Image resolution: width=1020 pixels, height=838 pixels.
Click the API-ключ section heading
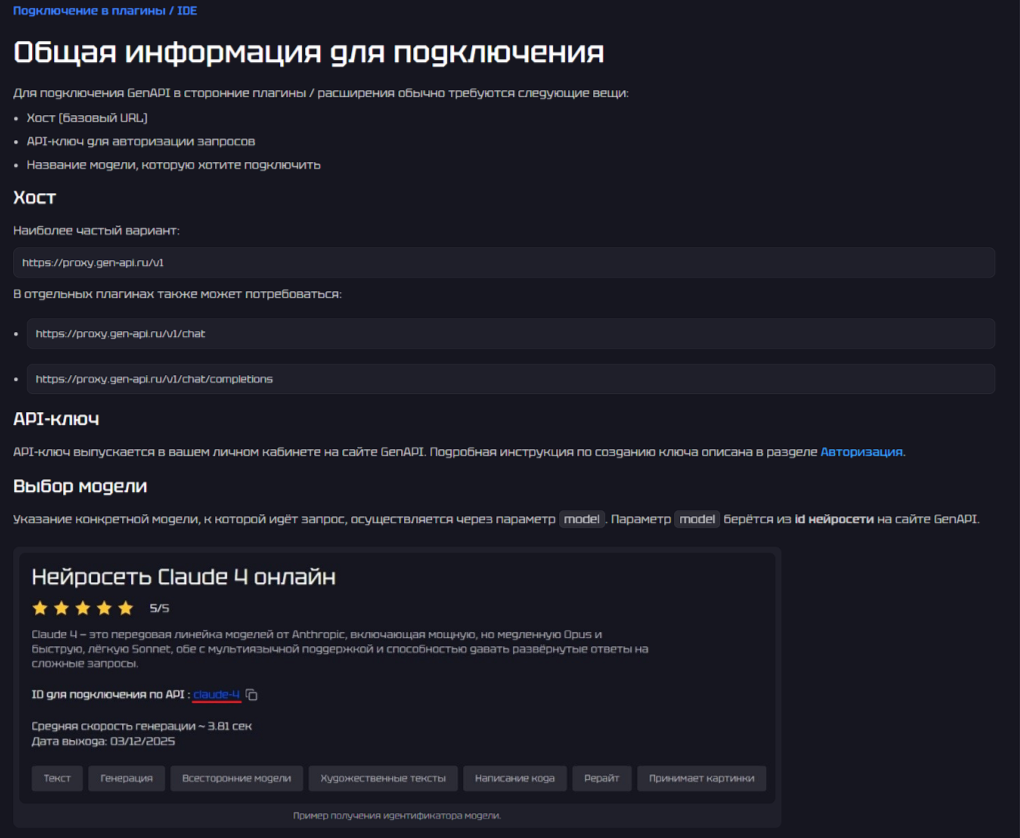[x=56, y=419]
